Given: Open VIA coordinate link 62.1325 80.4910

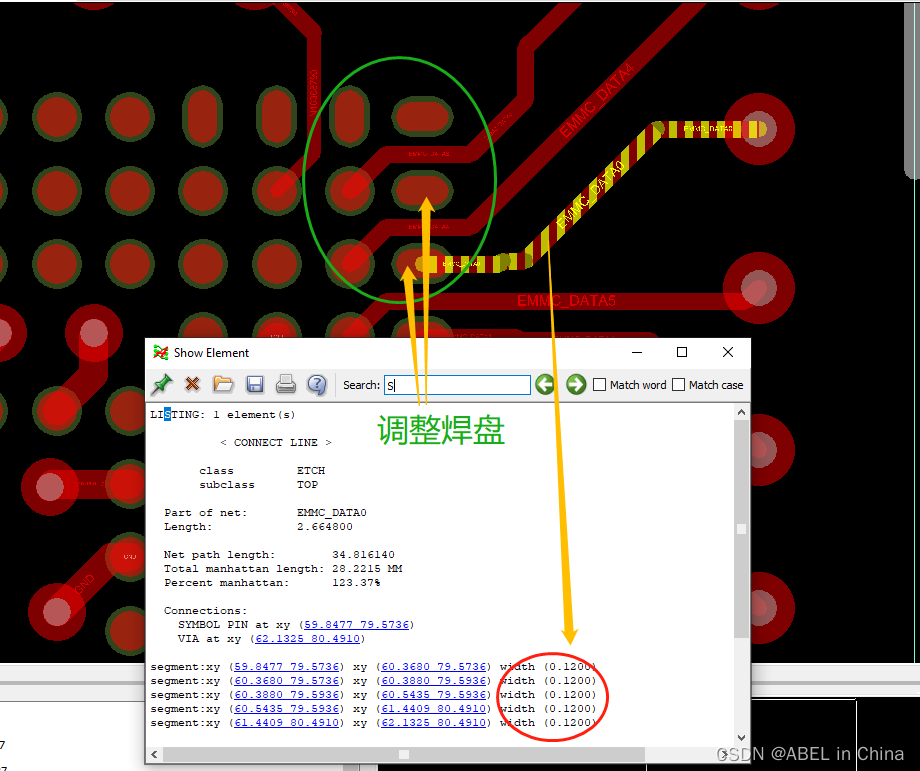Looking at the screenshot, I should (x=307, y=638).
